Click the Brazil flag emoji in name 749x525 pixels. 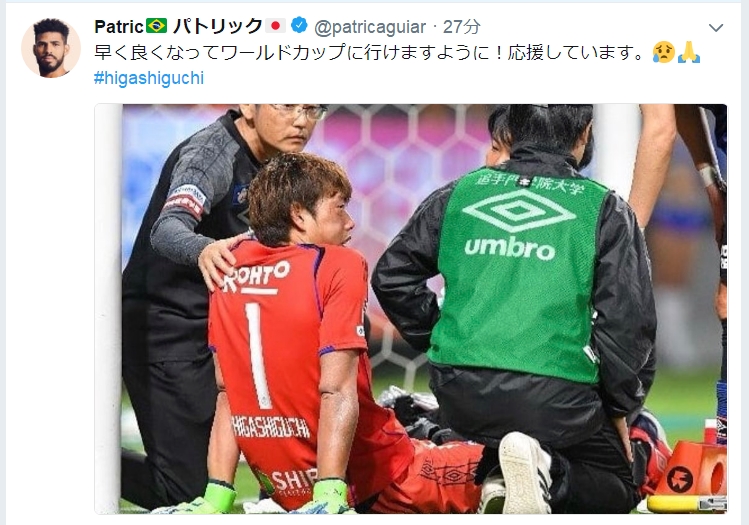[x=157, y=26]
